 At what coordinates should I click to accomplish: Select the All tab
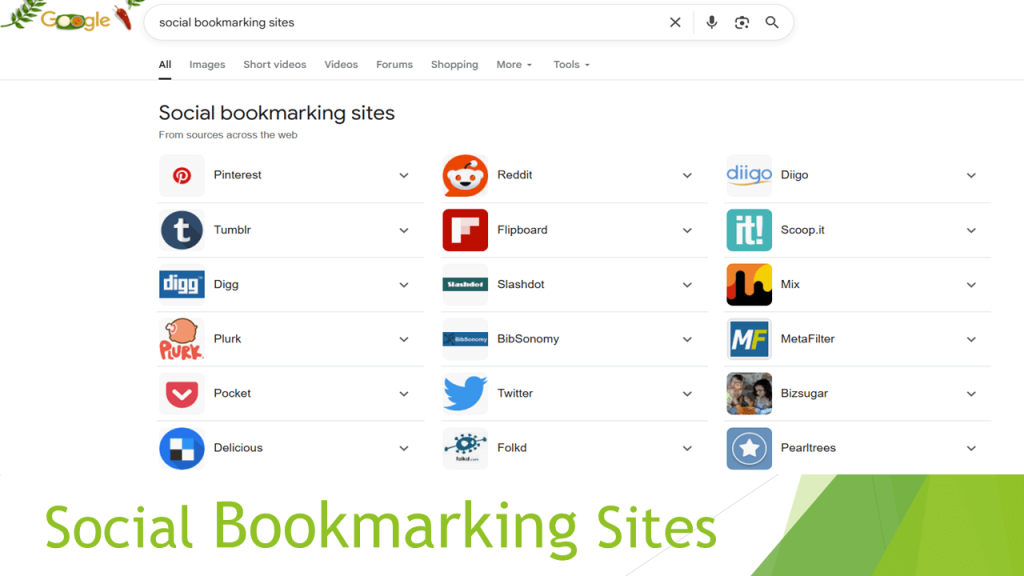(x=165, y=65)
